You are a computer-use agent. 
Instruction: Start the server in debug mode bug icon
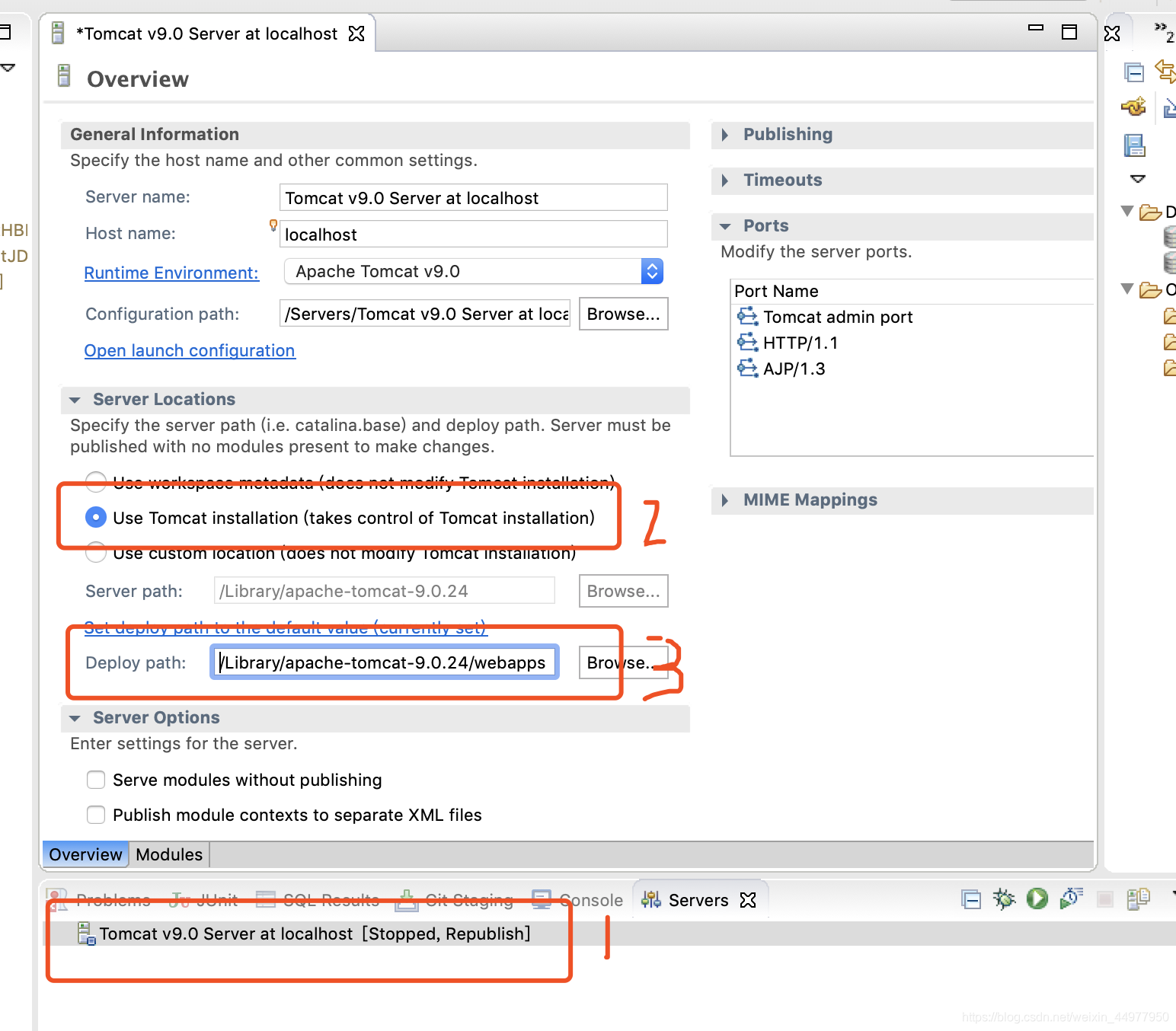1004,899
